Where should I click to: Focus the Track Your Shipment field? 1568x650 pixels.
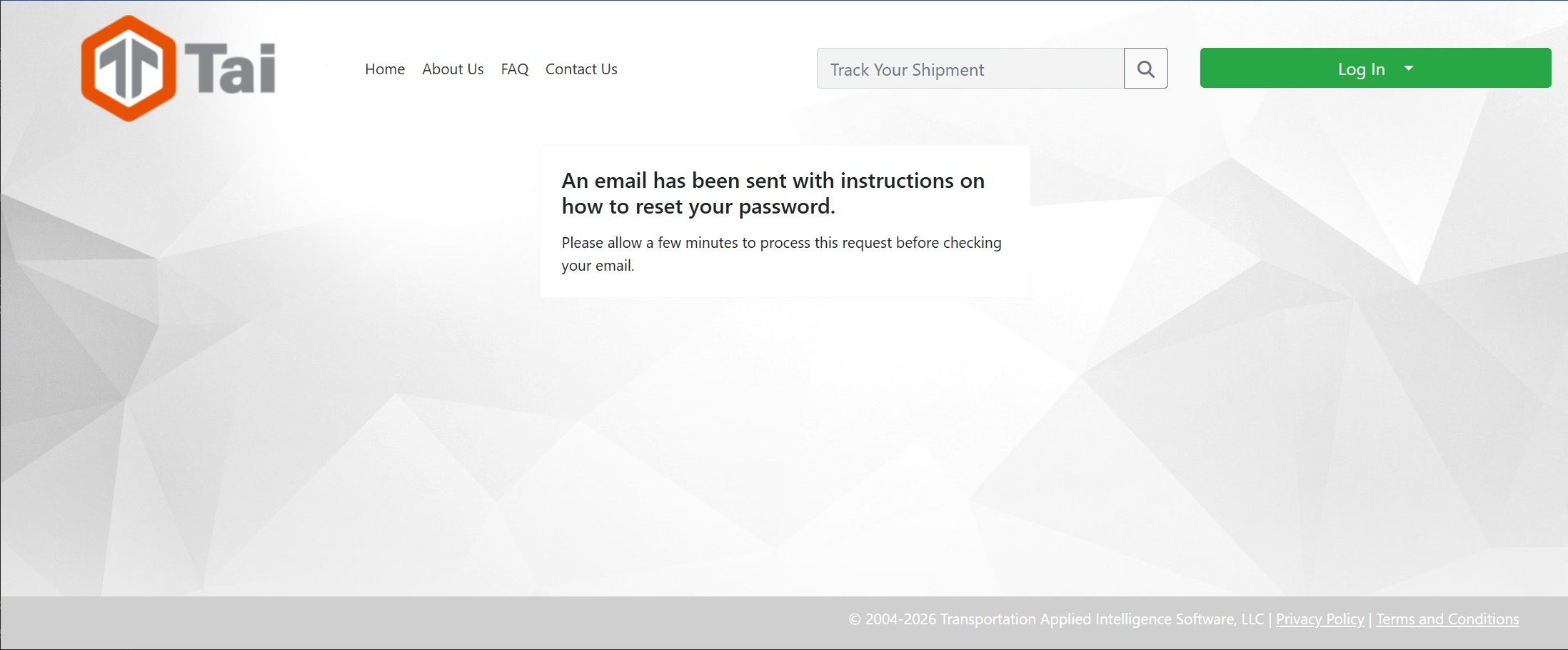(970, 69)
